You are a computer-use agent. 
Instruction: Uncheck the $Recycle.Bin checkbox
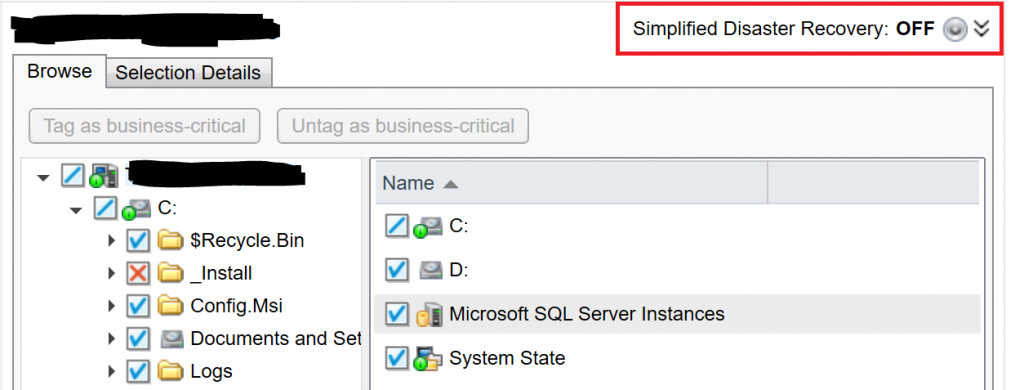(x=138, y=241)
